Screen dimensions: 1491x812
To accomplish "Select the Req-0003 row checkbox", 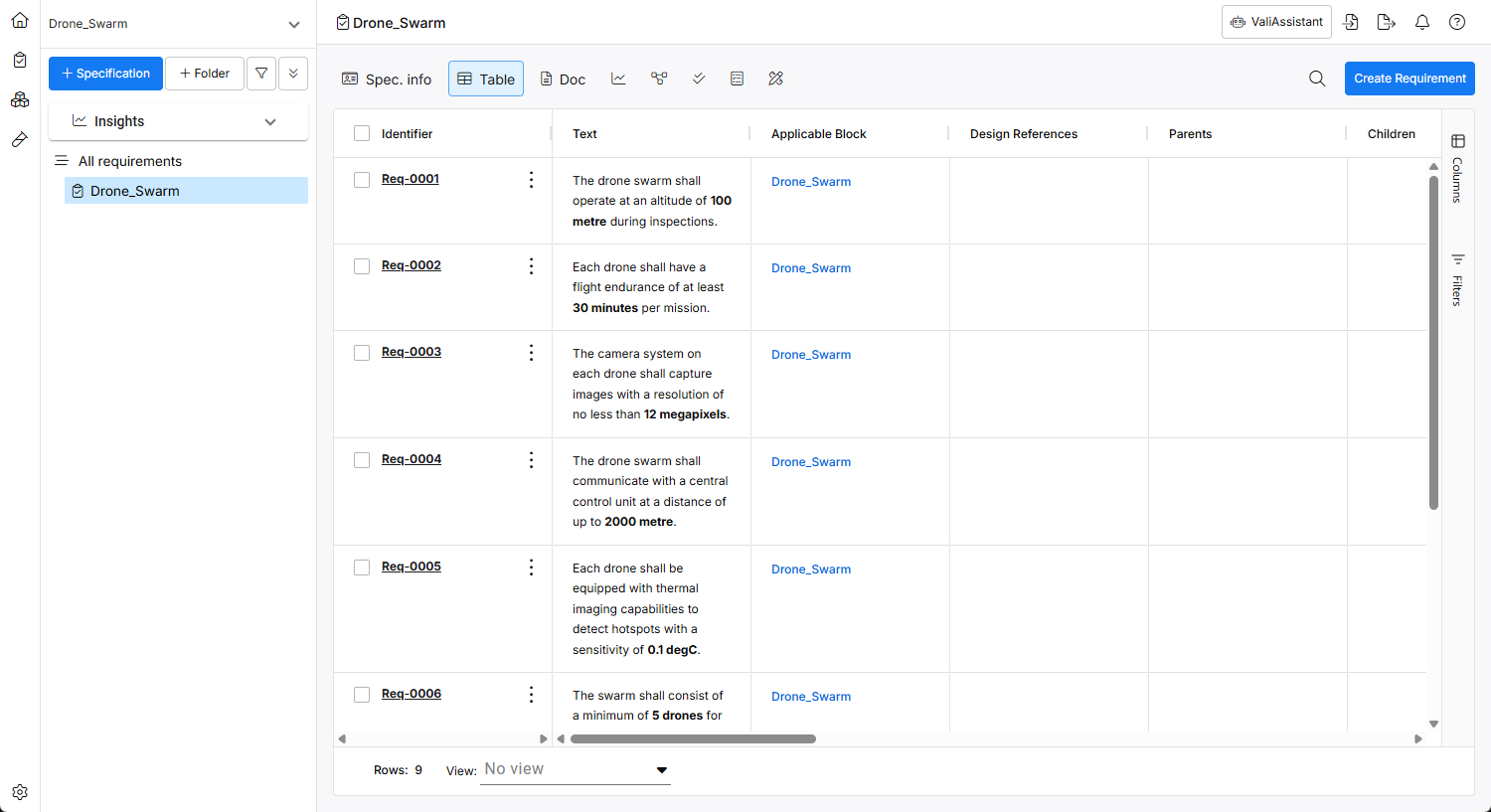I will pyautogui.click(x=362, y=353).
